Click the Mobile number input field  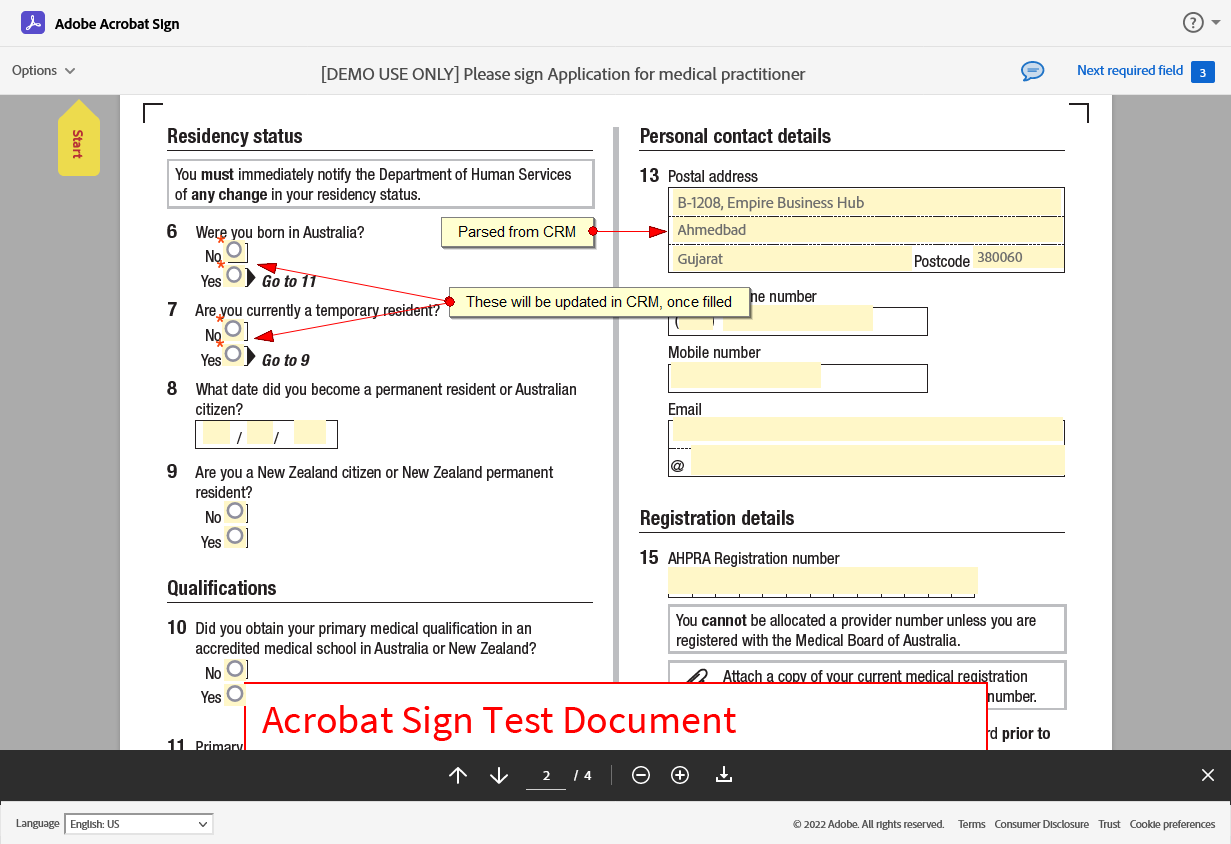point(745,376)
